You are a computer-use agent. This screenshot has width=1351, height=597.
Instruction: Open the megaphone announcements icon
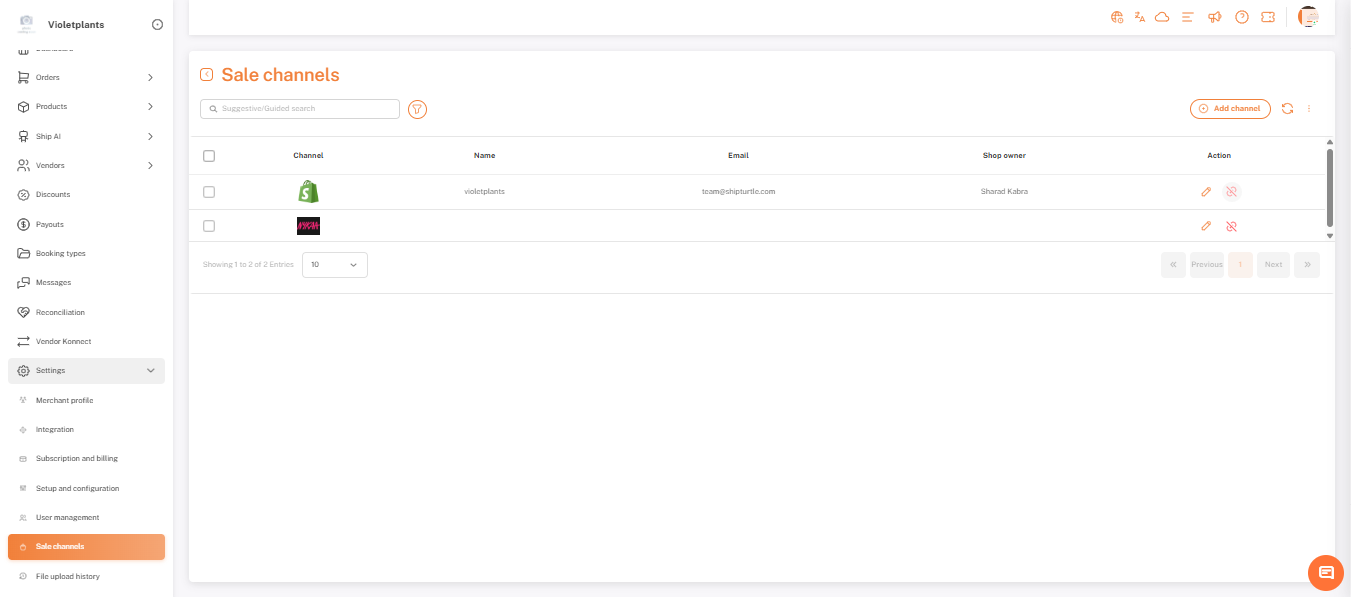tap(1214, 17)
